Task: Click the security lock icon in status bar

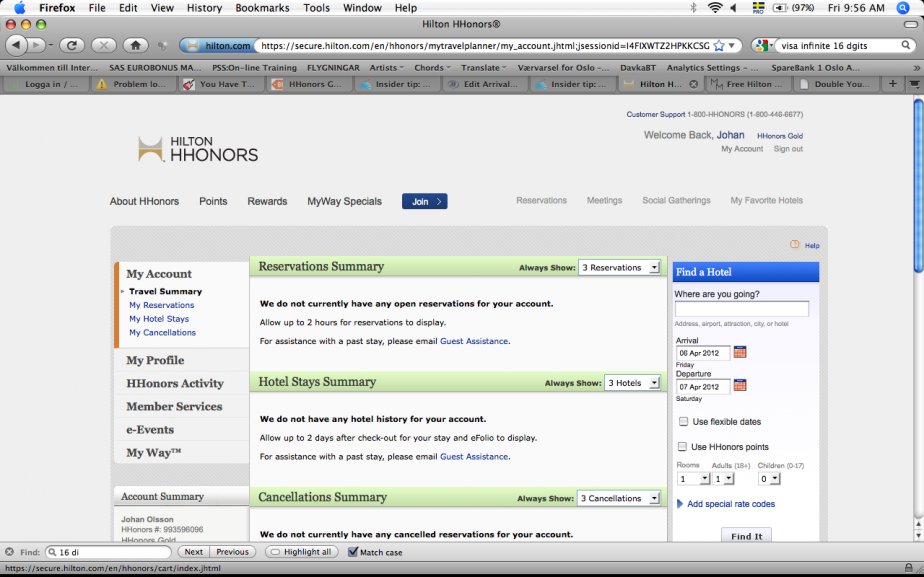Action: [x=909, y=568]
